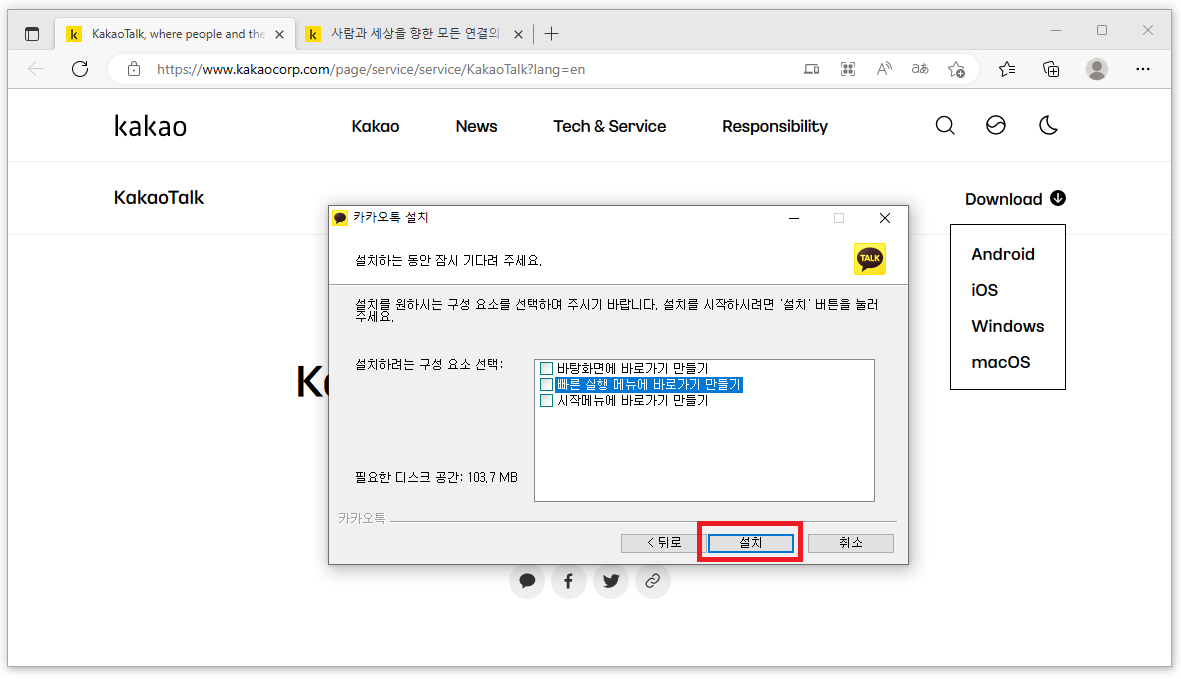Click the 설치 install button
Screen dimensions: 1181x679
(x=751, y=543)
